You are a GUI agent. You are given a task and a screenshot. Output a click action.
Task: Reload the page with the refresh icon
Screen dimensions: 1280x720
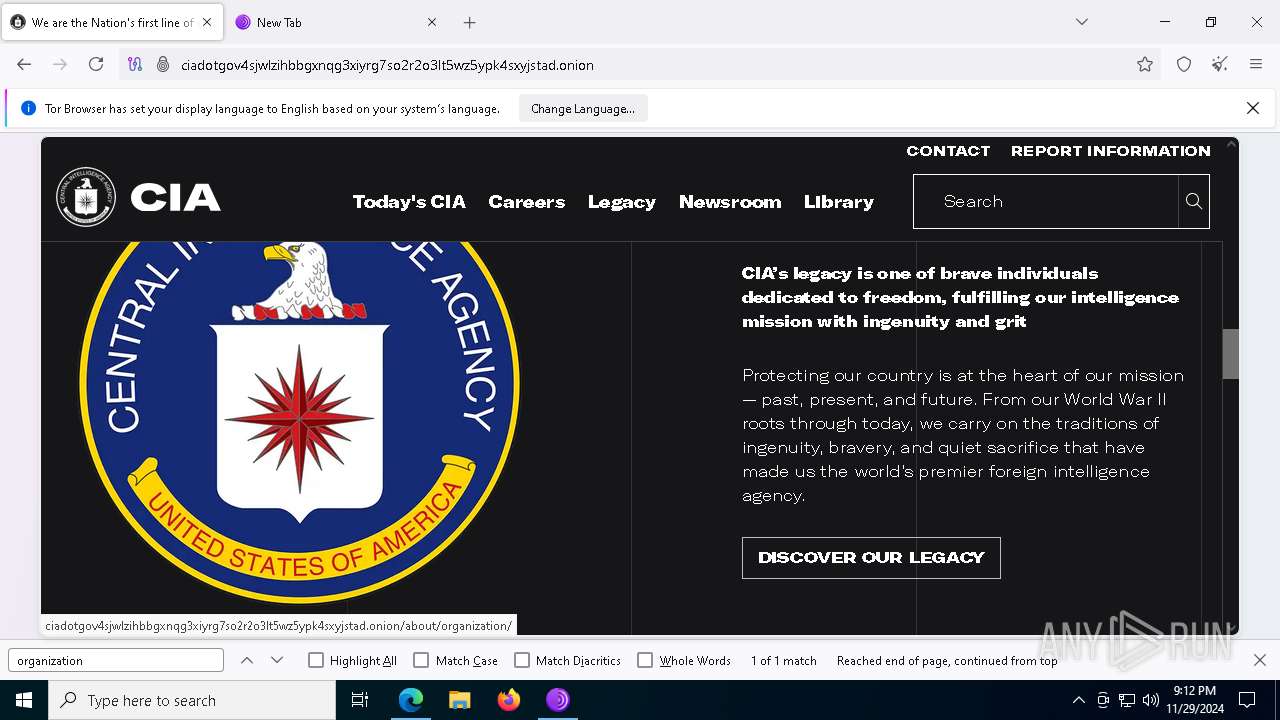click(96, 64)
